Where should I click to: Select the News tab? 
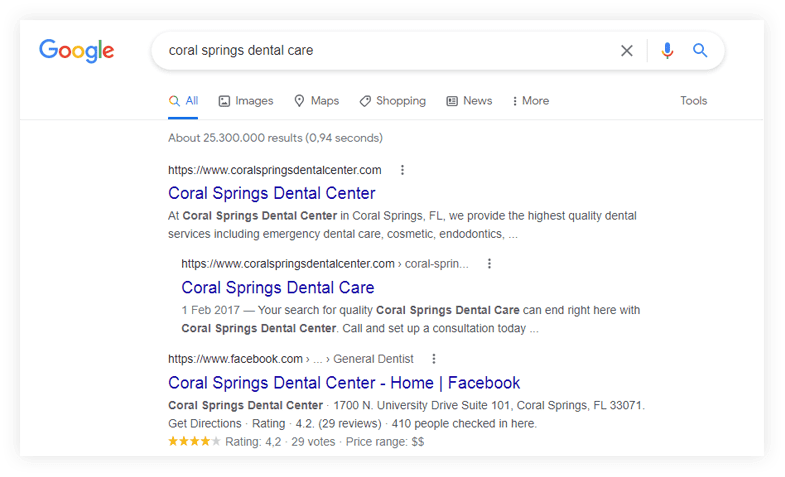469,101
